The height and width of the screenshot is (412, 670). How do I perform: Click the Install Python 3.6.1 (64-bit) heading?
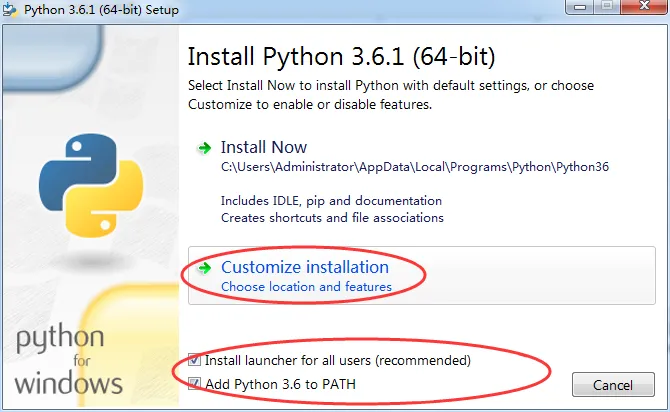(342, 54)
